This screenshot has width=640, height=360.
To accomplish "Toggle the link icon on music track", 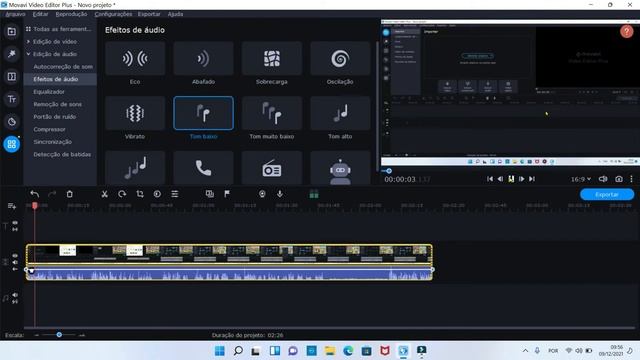I will pos(15,302).
